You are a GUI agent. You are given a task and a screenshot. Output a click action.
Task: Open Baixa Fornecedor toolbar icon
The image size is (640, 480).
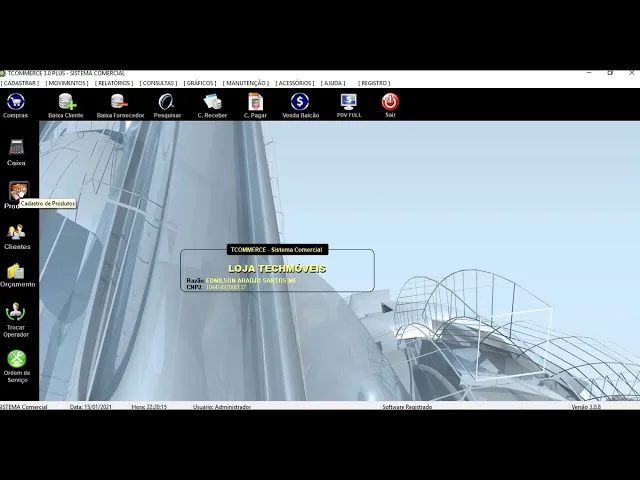tap(119, 102)
